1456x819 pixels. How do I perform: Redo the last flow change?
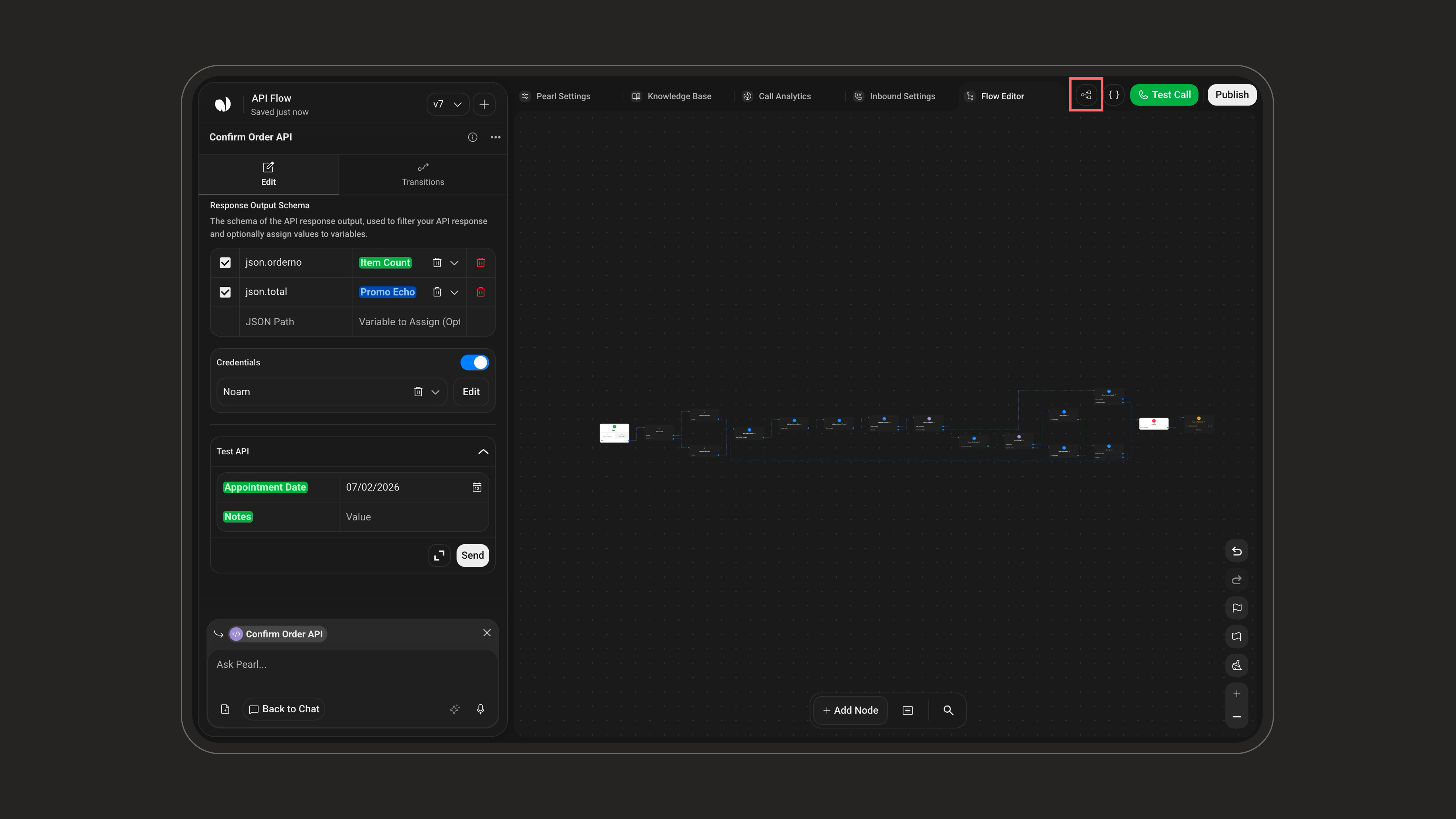1237,580
